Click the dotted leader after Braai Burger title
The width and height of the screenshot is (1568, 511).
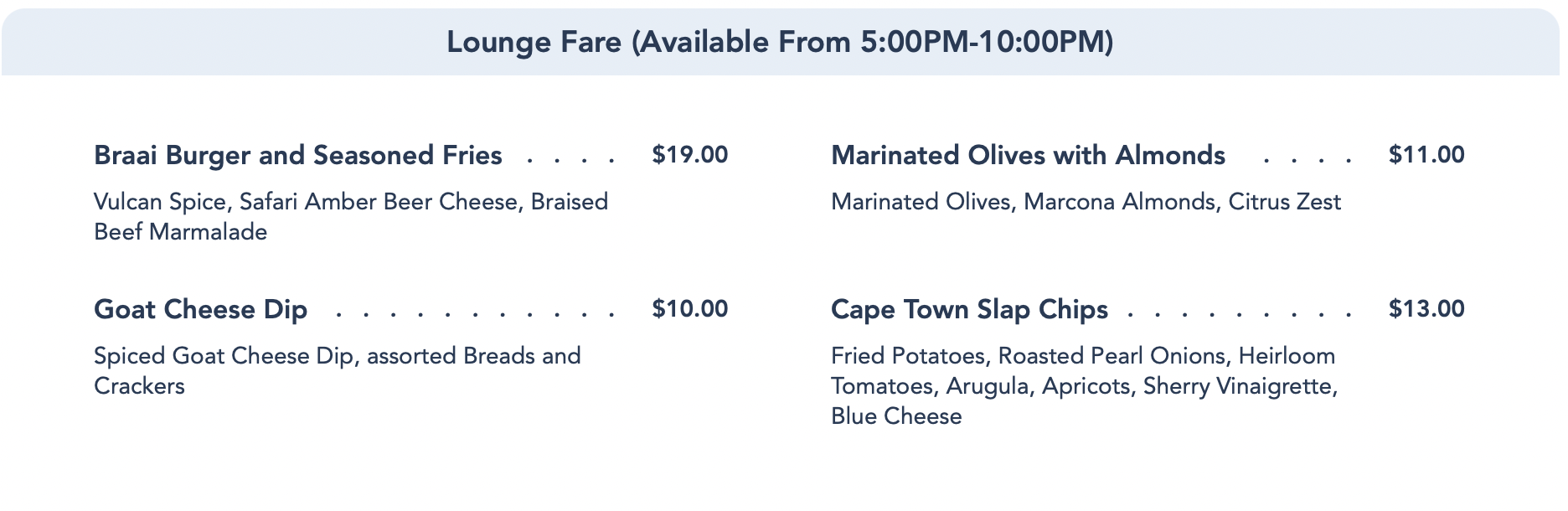tap(571, 160)
